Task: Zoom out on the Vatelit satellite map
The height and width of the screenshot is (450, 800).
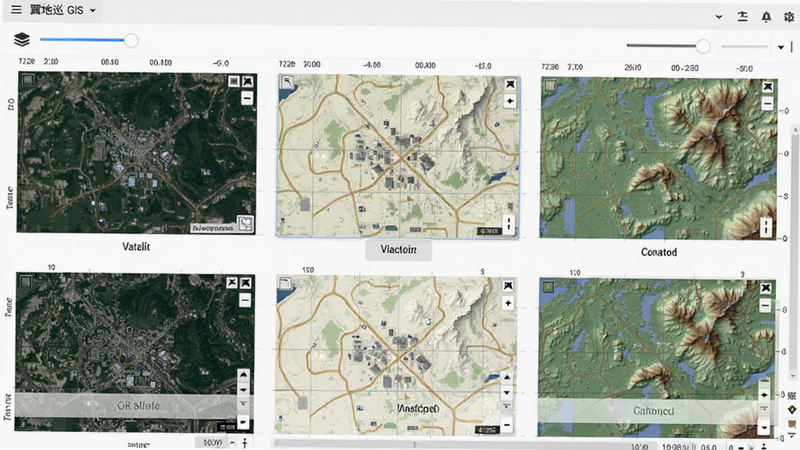Action: coord(247,98)
